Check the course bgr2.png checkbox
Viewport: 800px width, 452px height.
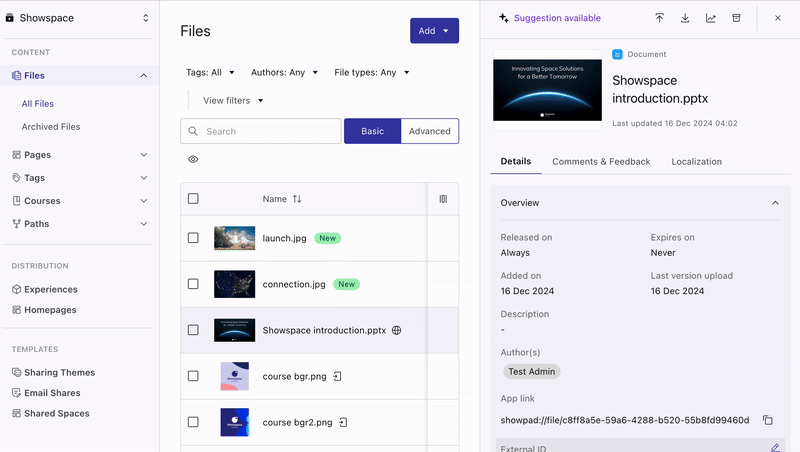tap(193, 422)
